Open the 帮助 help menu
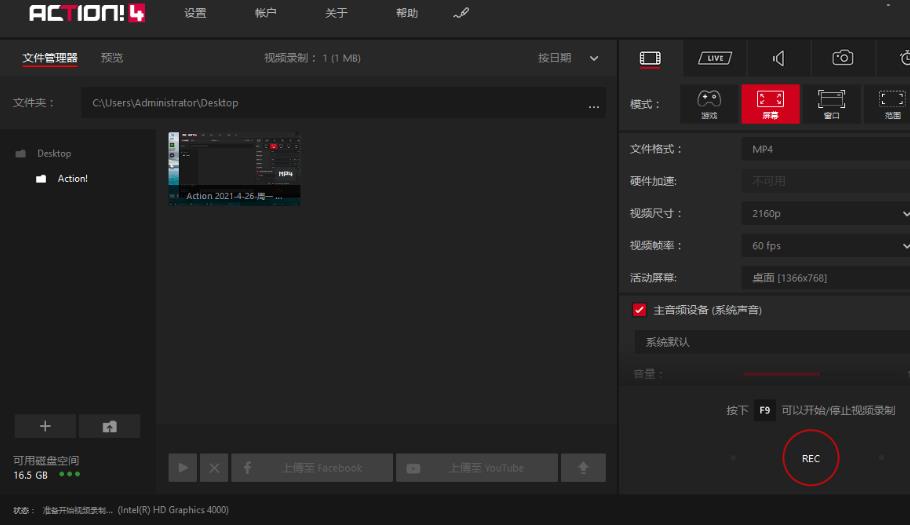Screen dimensions: 910x525 click(407, 13)
